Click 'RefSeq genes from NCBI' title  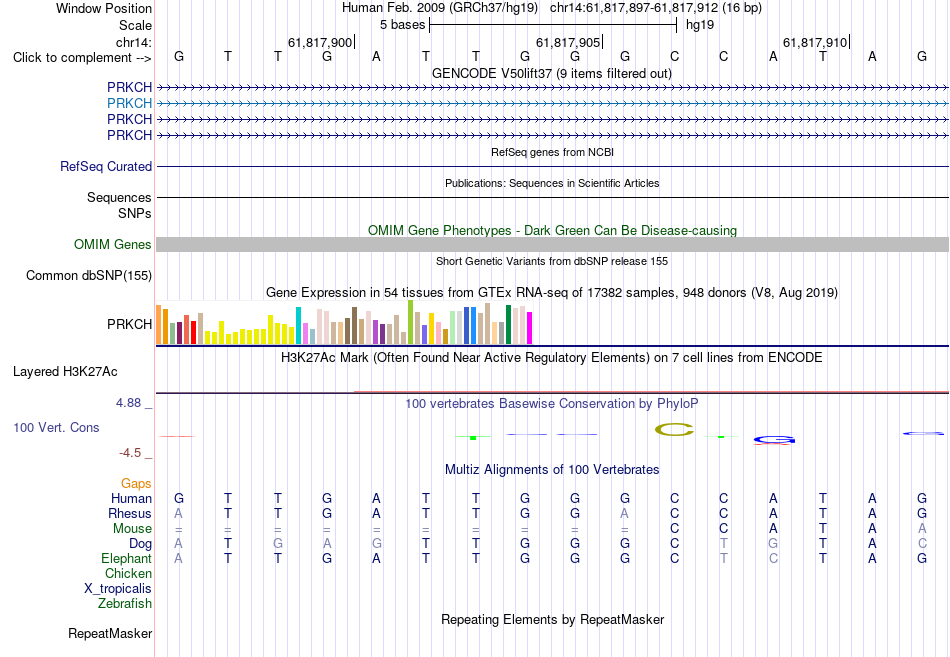pos(552,152)
